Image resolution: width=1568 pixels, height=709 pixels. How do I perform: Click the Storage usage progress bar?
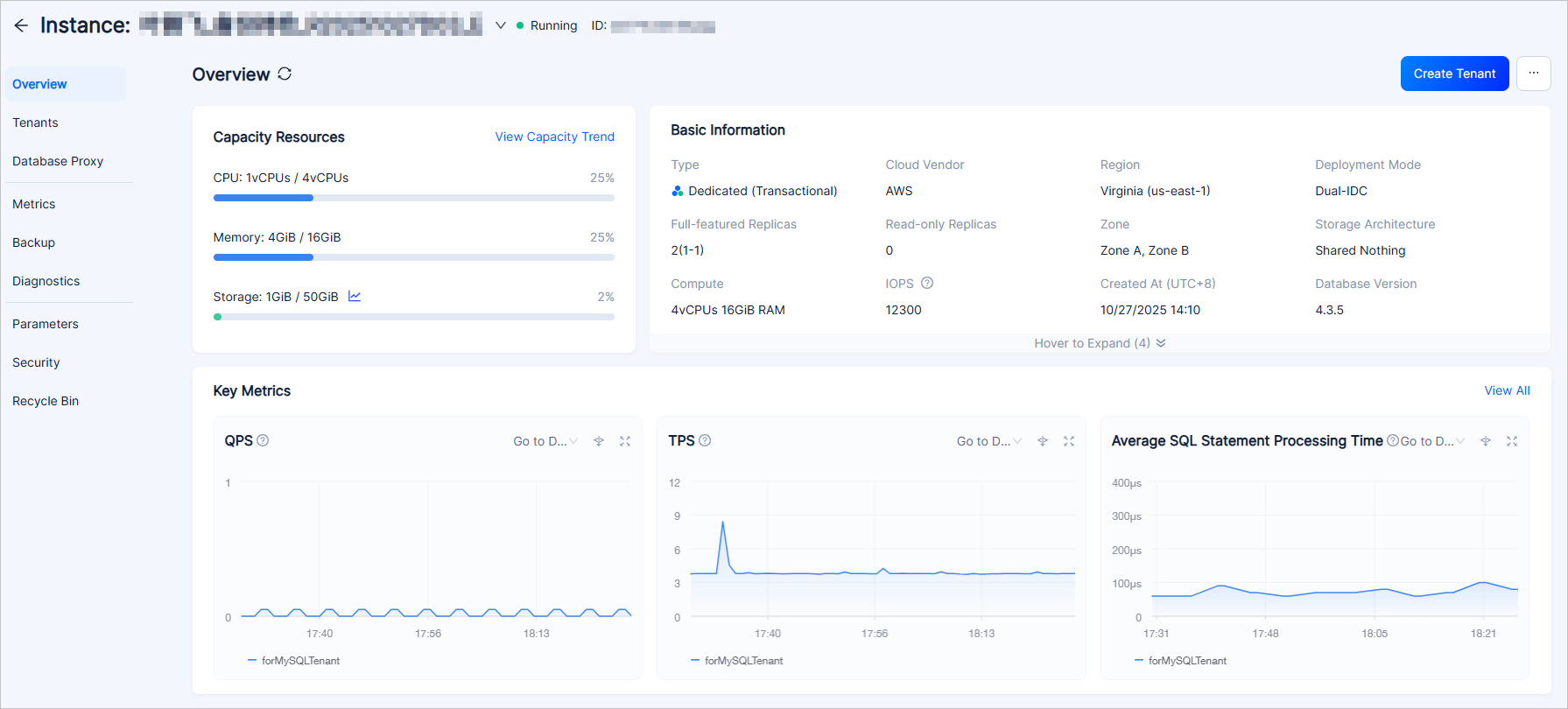[413, 317]
